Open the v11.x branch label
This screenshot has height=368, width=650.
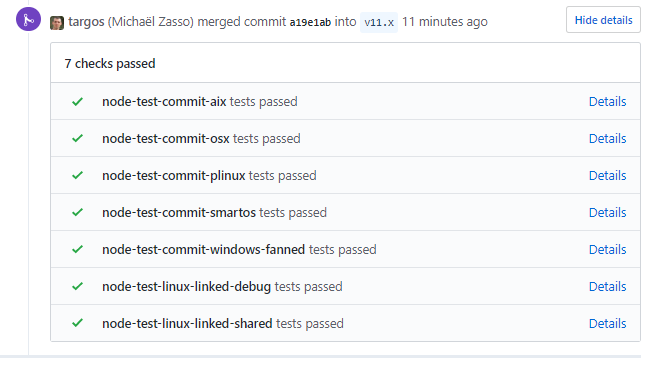tap(379, 22)
